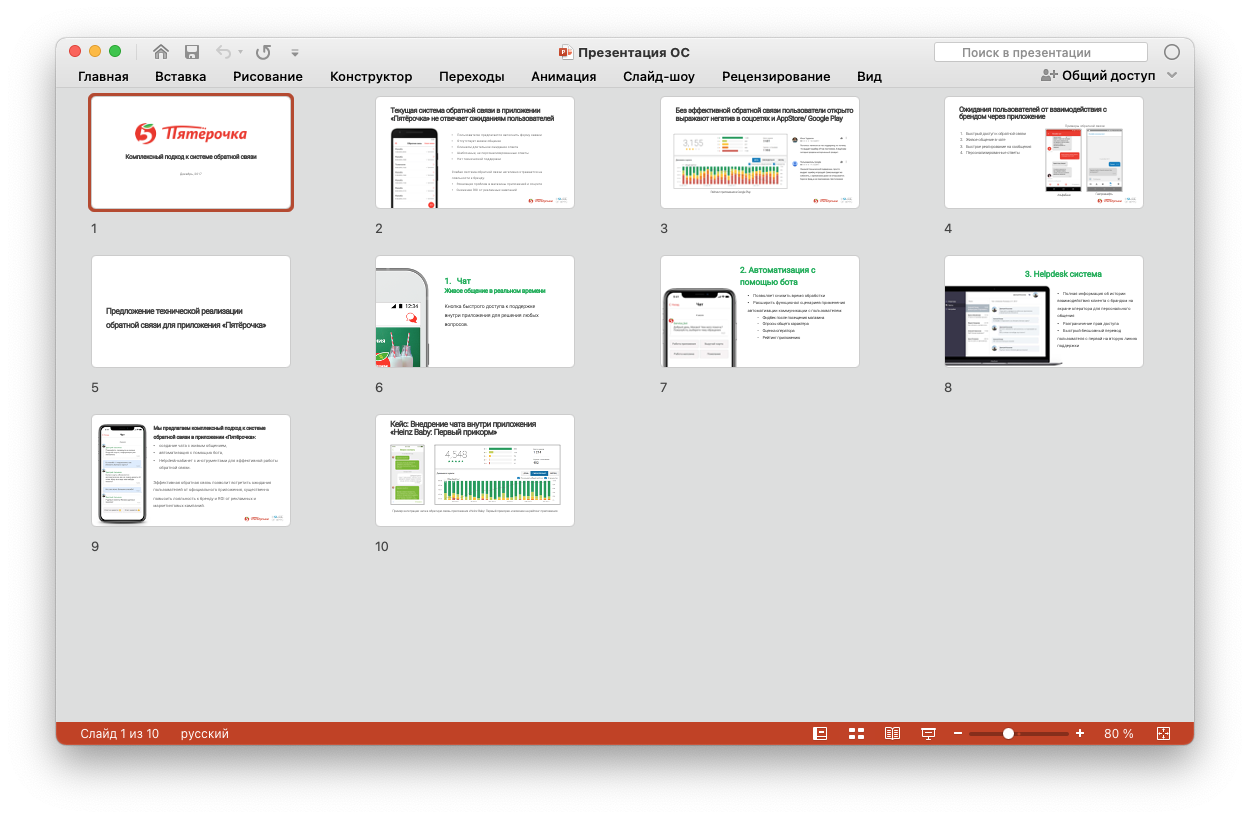Open the Переходы tab

click(x=472, y=76)
